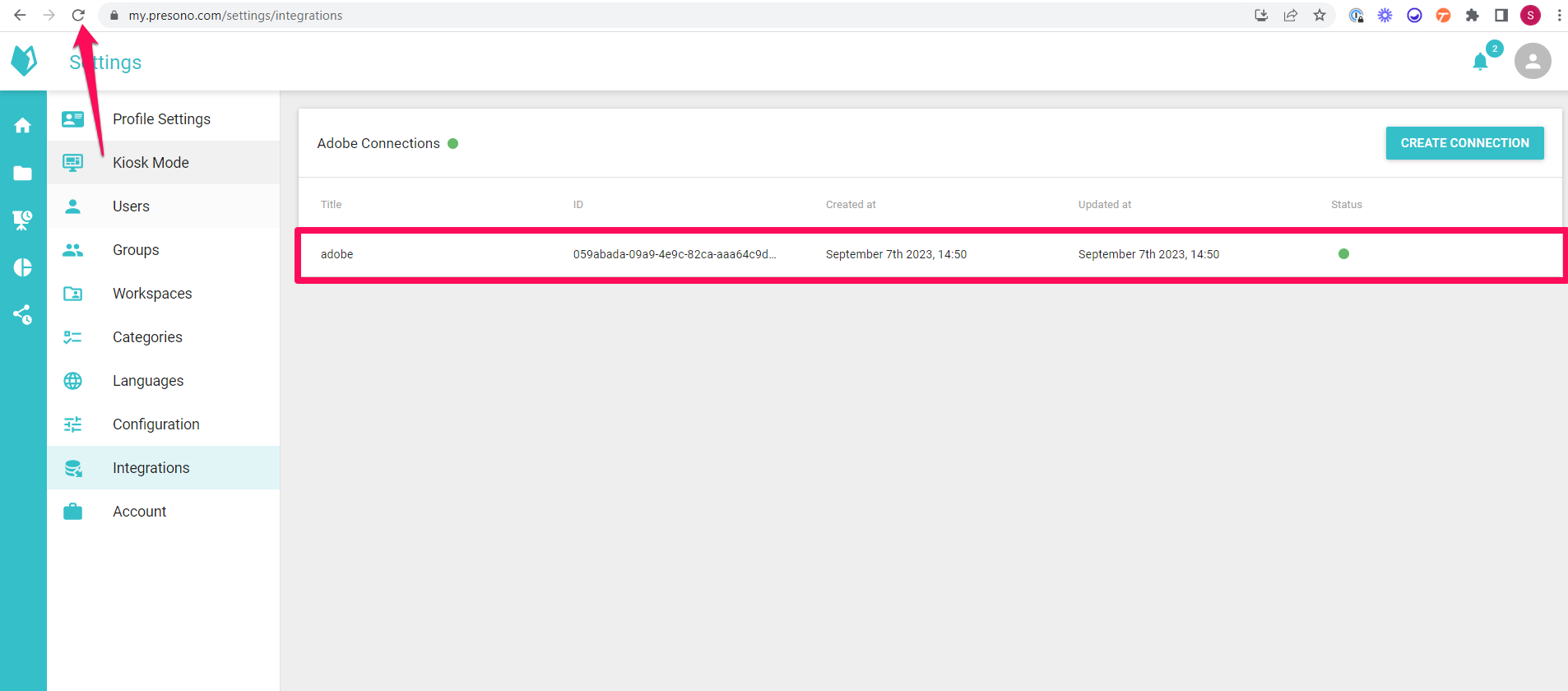Open the folder icon in the left rail
This screenshot has height=691, width=1568.
pyautogui.click(x=23, y=173)
